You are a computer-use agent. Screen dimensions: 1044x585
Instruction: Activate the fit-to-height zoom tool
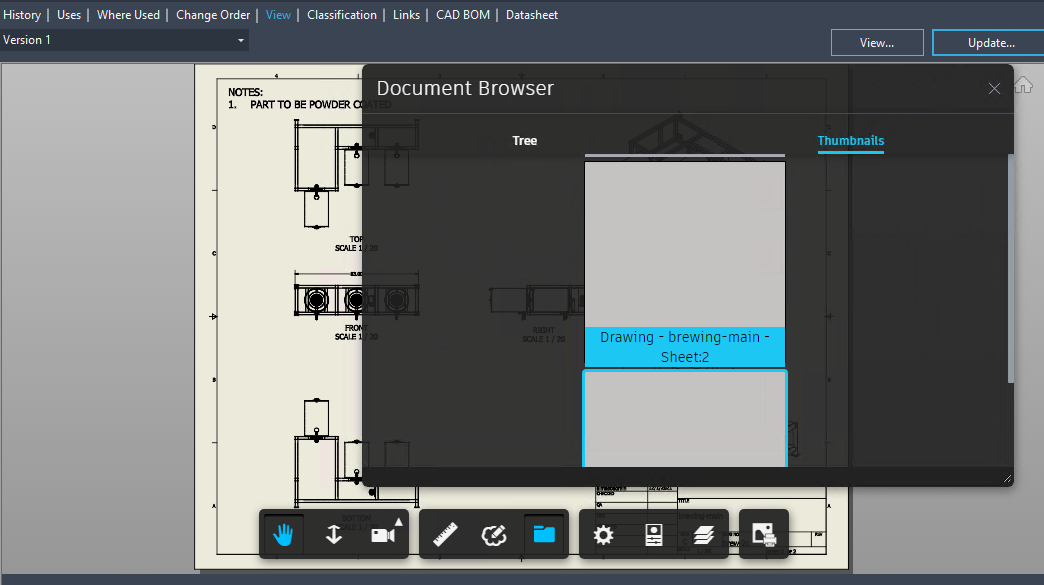point(334,533)
